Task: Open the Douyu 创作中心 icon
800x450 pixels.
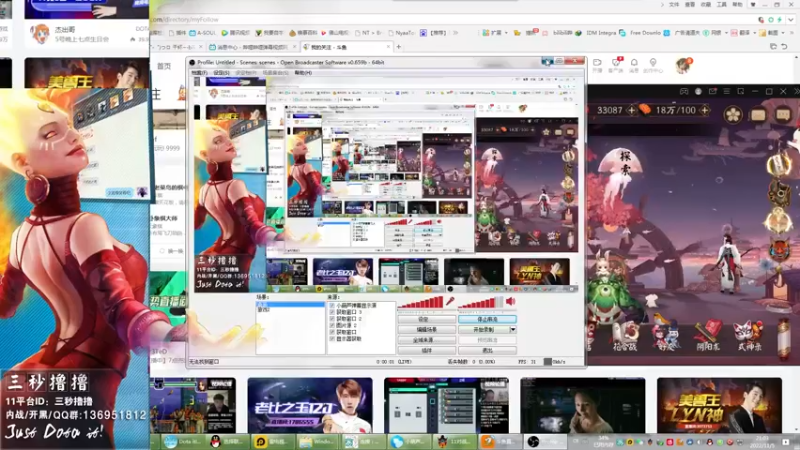Action: tap(653, 64)
